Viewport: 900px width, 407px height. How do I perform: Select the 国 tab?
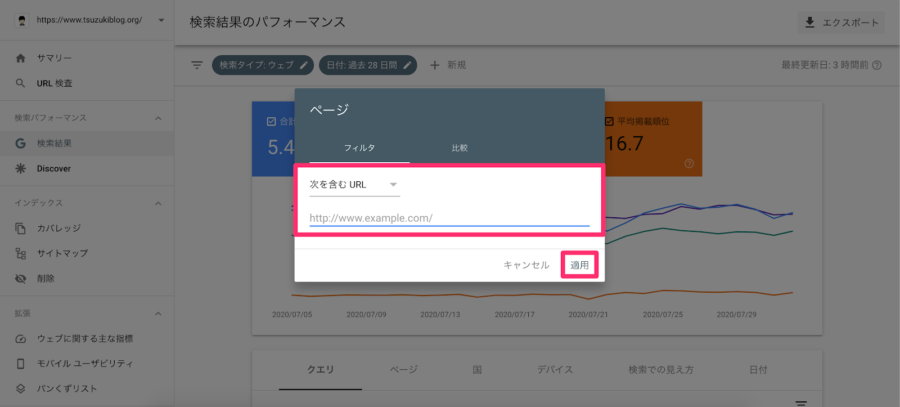point(477,370)
